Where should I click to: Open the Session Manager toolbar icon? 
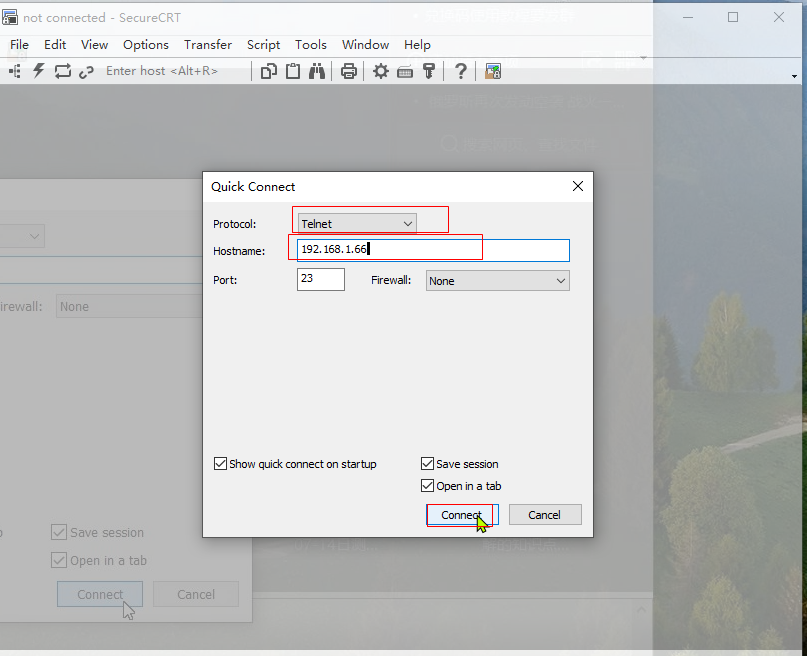[x=15, y=71]
